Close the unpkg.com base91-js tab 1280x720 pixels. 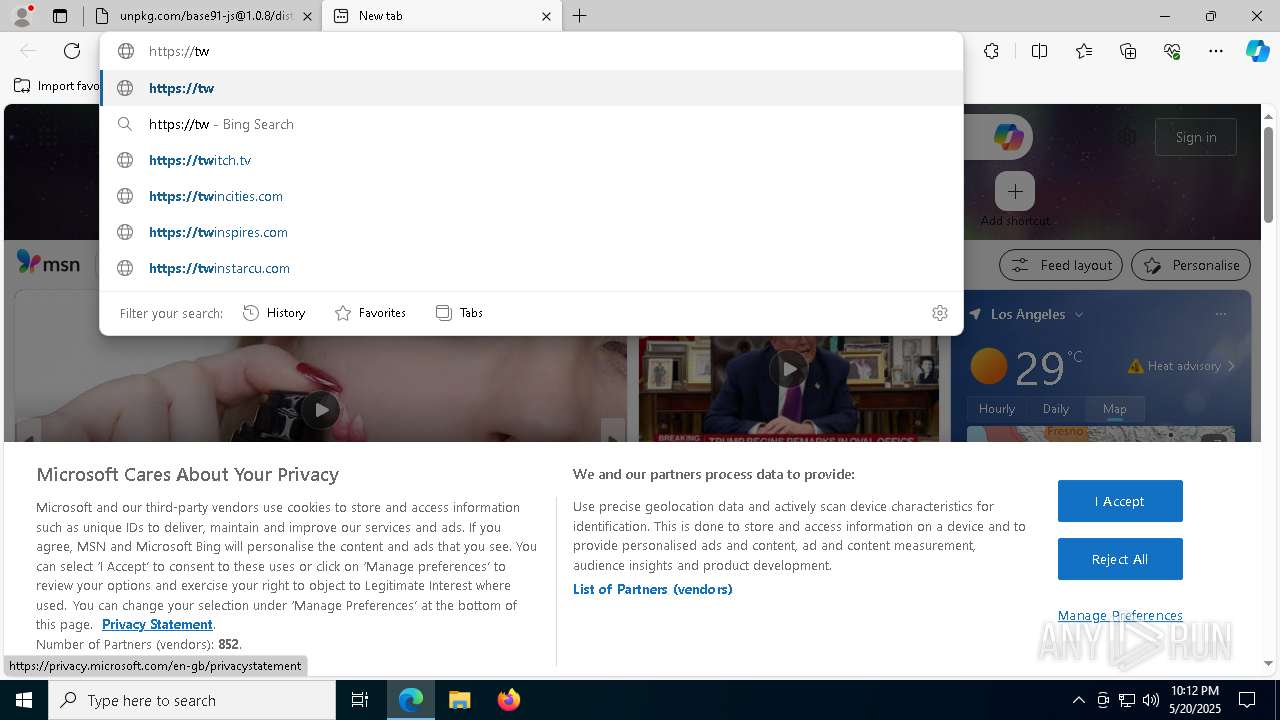pyautogui.click(x=307, y=16)
